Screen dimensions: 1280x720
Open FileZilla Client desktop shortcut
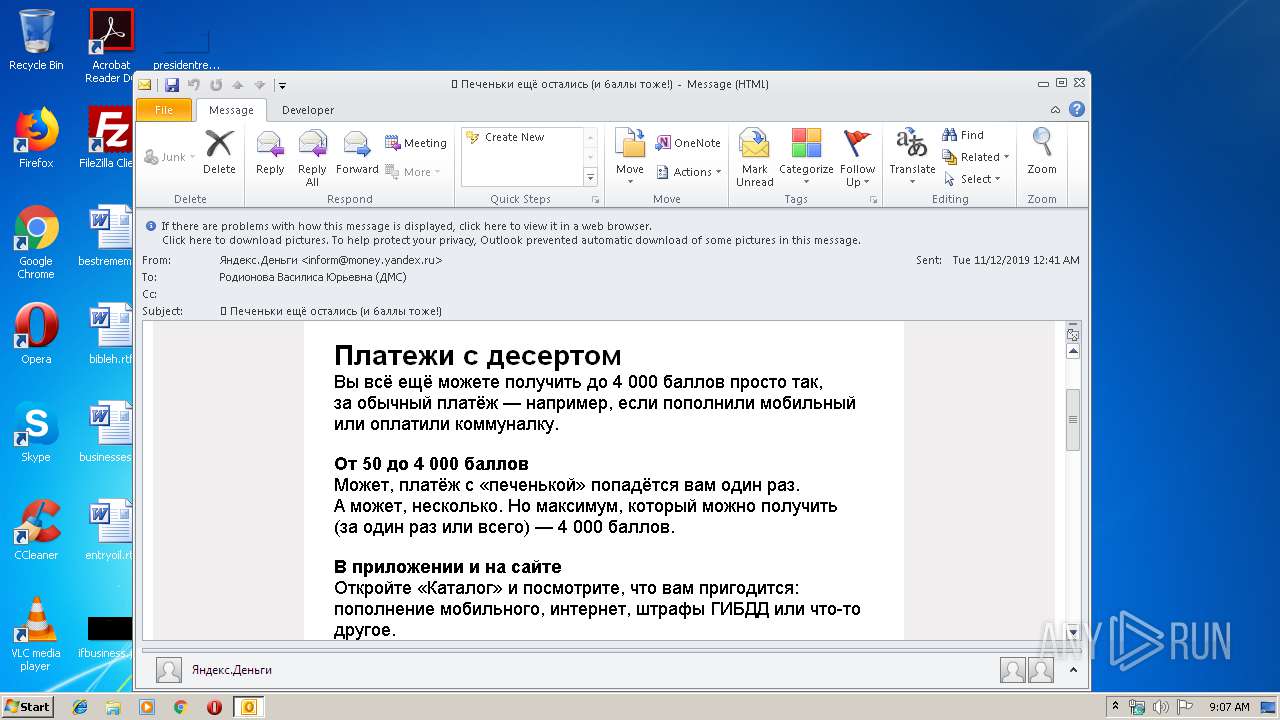108,138
